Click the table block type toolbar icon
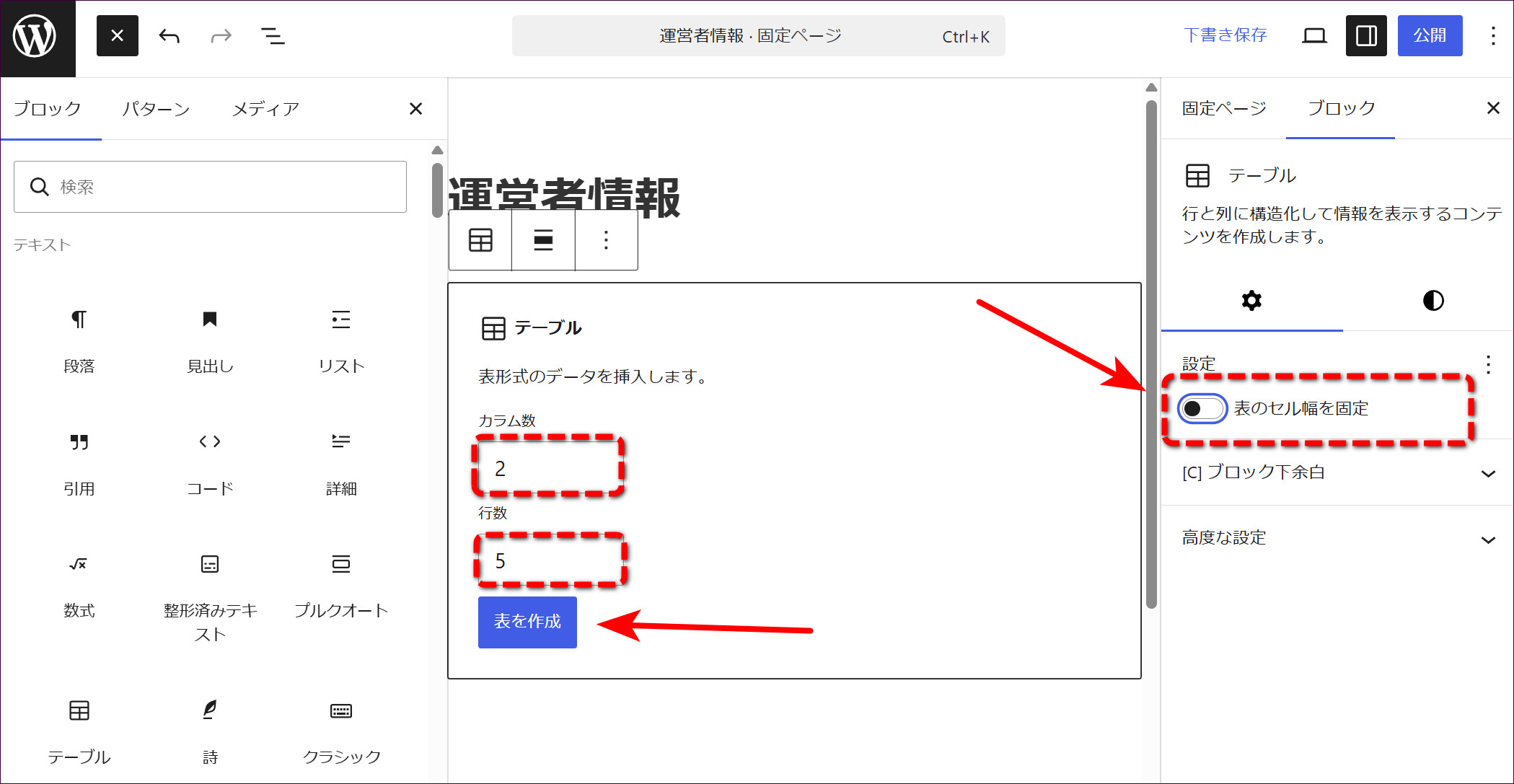Image resolution: width=1514 pixels, height=784 pixels. [480, 240]
